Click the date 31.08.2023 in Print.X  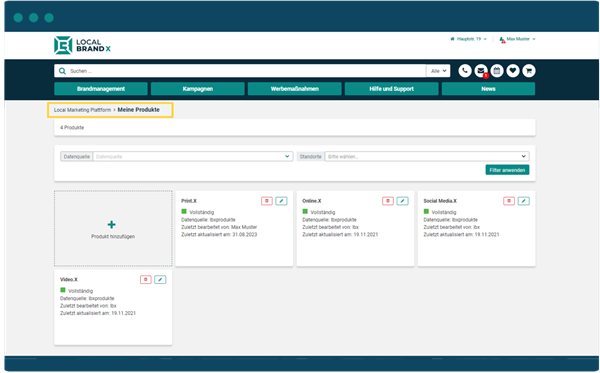click(x=245, y=235)
